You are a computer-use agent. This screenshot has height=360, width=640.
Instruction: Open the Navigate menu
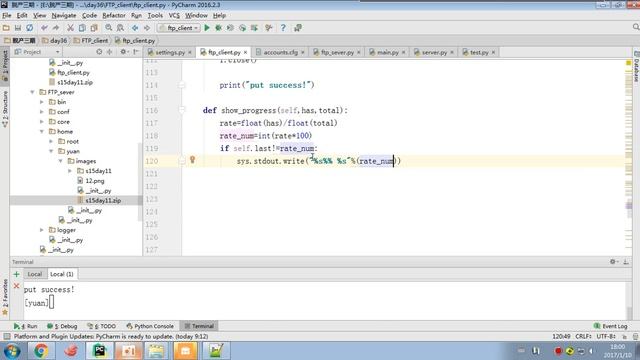[64, 16]
